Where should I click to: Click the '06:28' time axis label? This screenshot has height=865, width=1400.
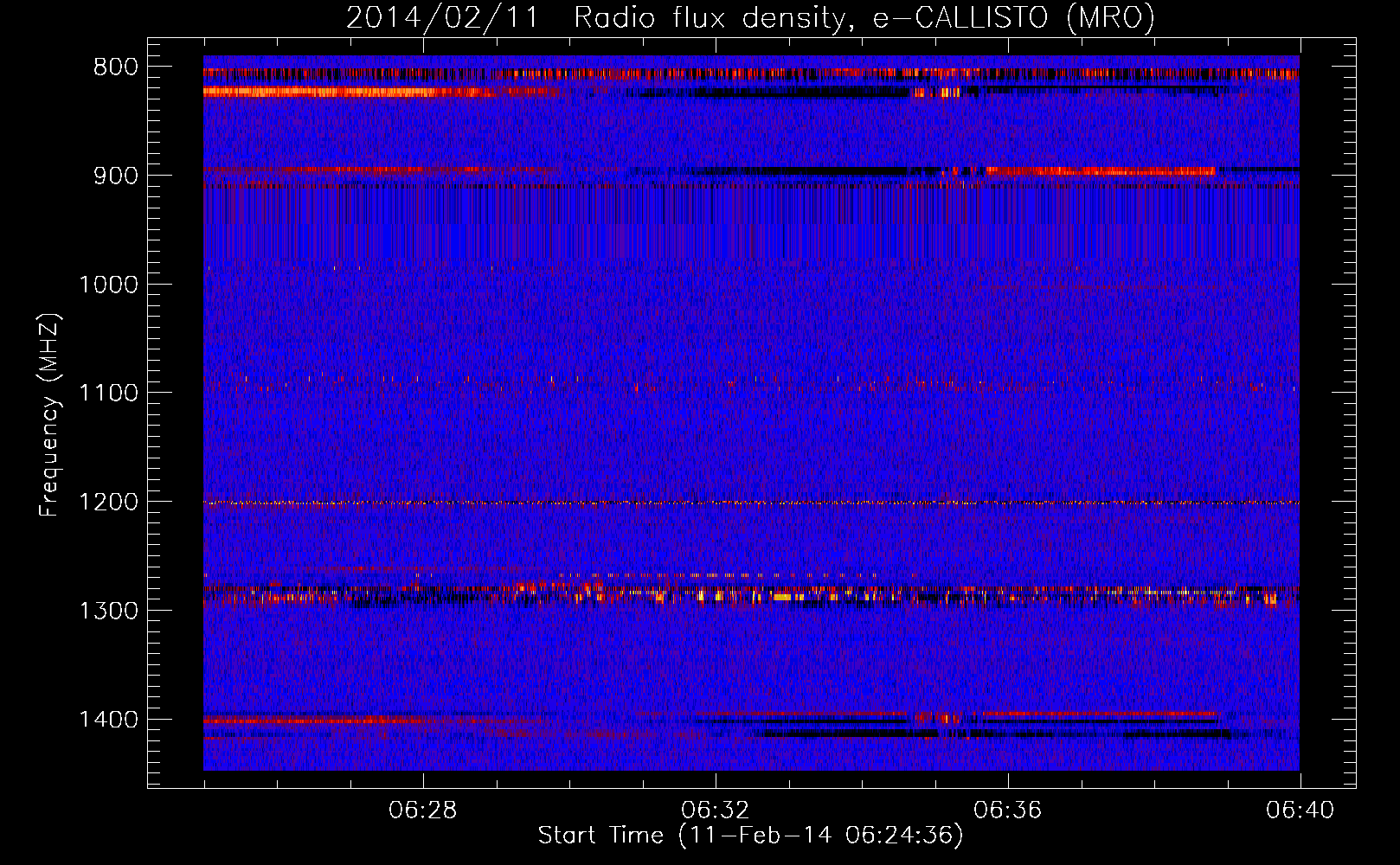coord(423,811)
